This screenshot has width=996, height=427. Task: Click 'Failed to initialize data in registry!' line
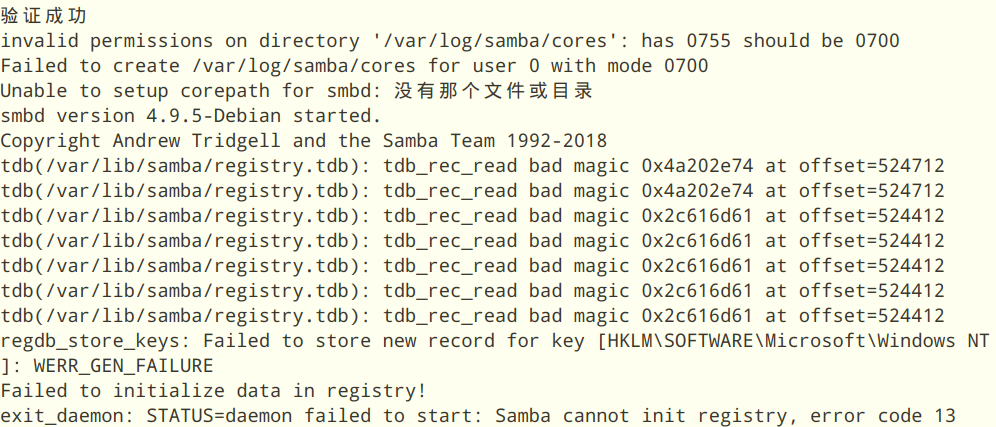pos(213,391)
